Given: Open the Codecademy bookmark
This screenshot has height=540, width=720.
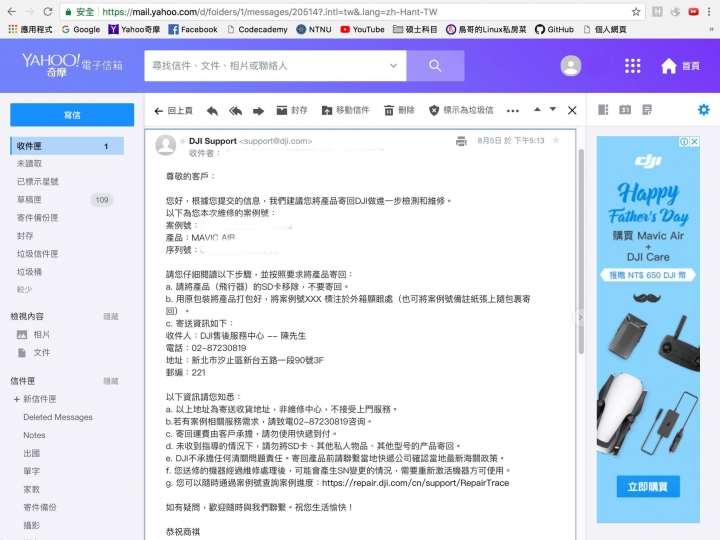Looking at the screenshot, I should pos(258,29).
